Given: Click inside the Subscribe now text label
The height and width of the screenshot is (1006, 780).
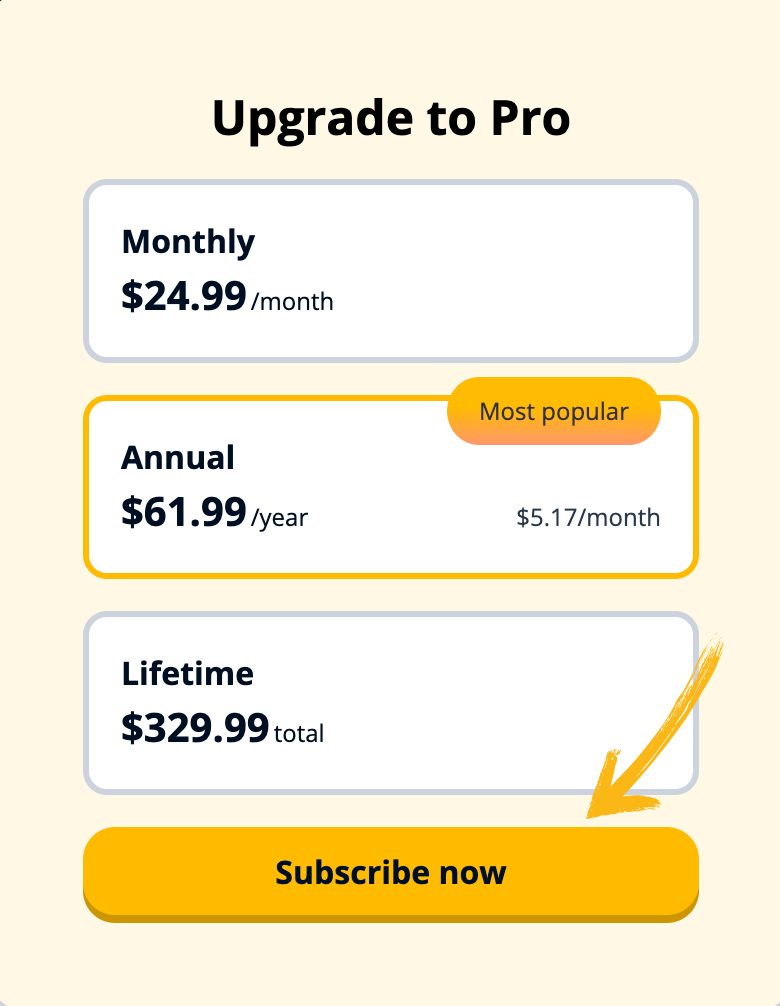Looking at the screenshot, I should pos(390,872).
